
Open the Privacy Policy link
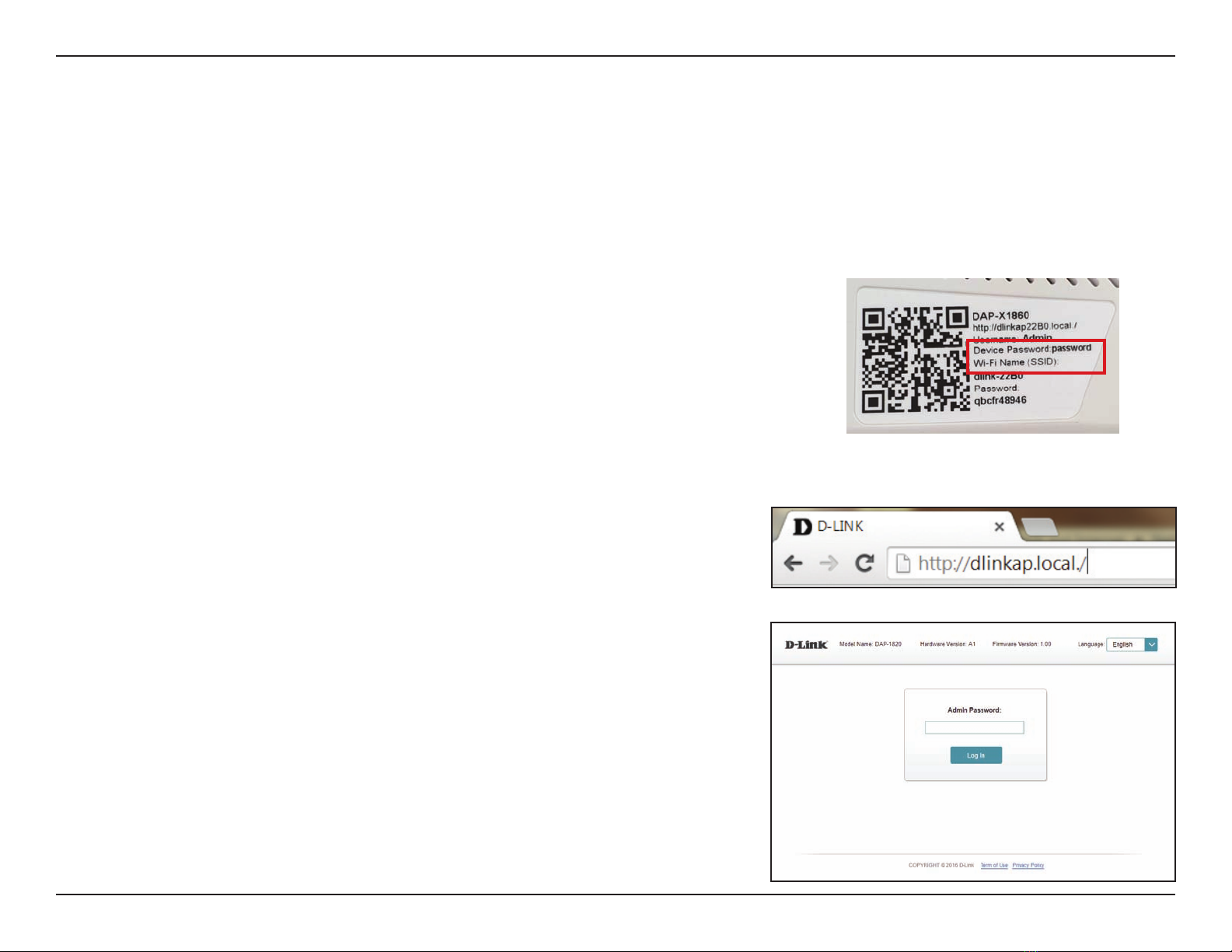click(x=1028, y=865)
